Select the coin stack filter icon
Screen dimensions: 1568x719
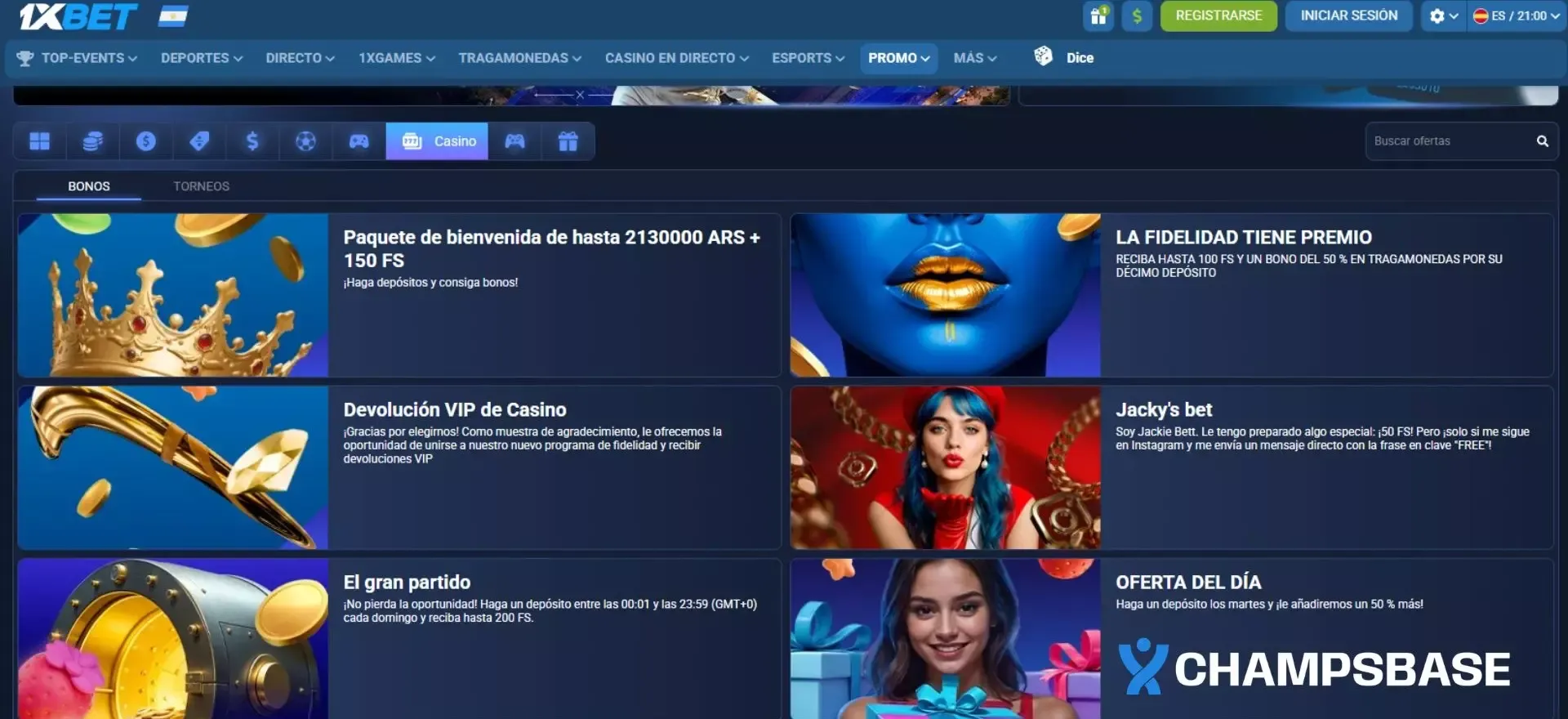92,141
